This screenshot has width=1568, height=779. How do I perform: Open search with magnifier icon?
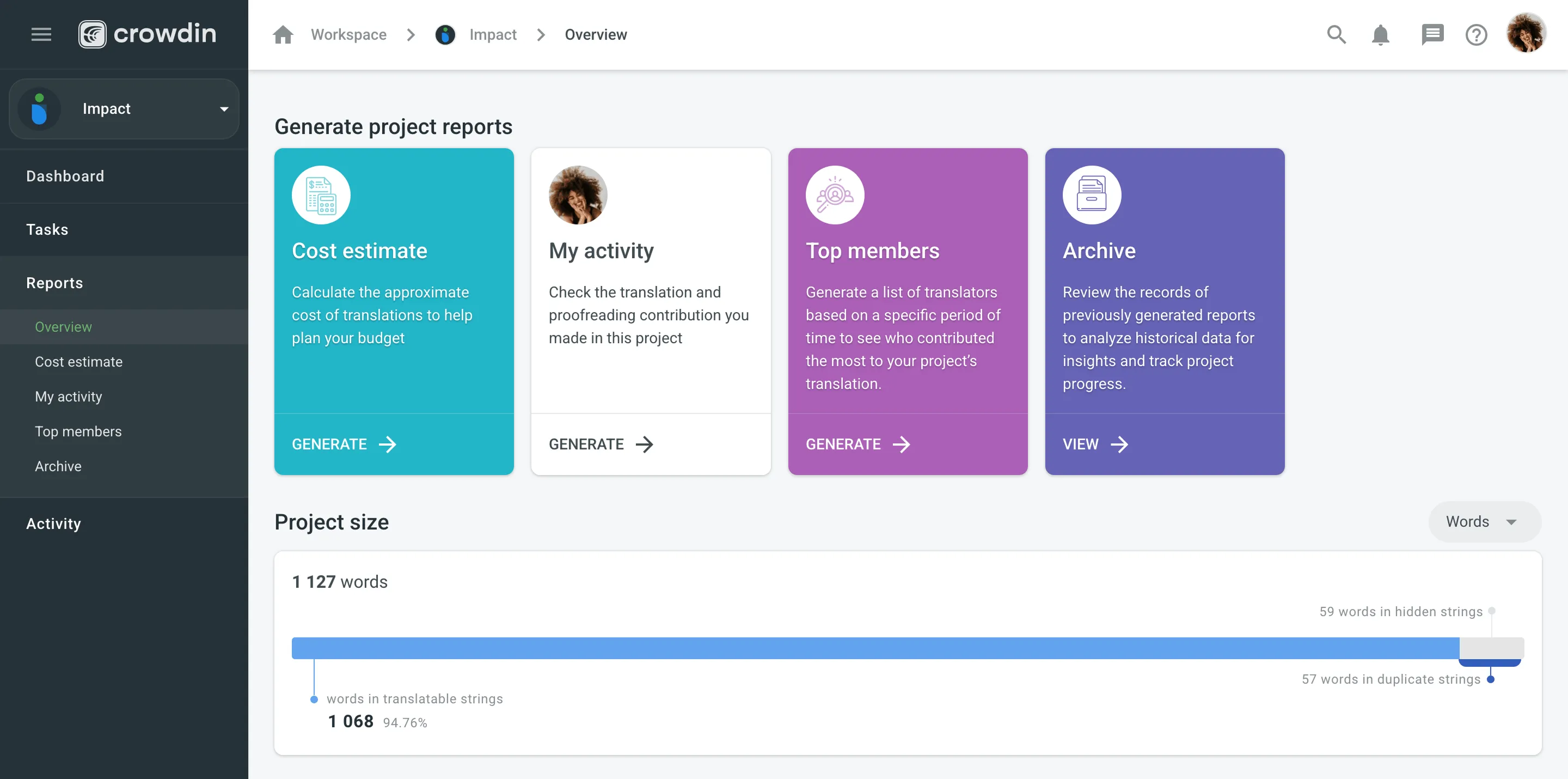click(1336, 35)
